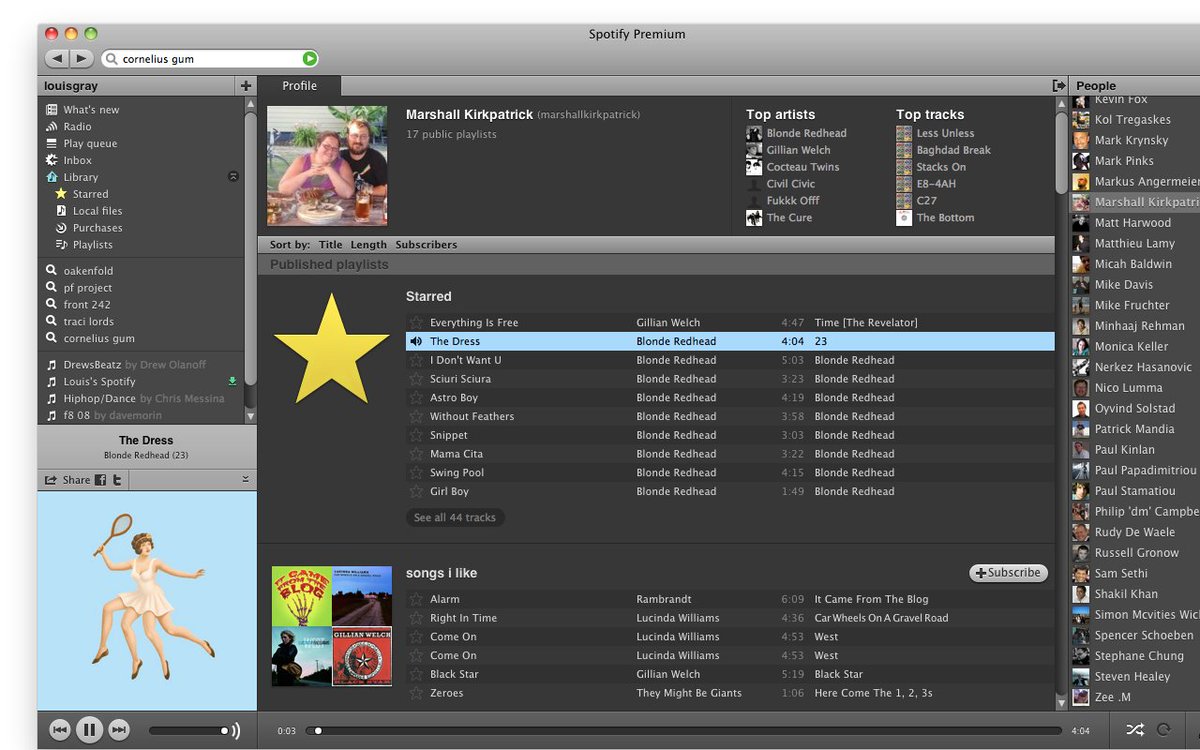Viewport: 1200px width, 750px height.
Task: Click the large yellow Starred playlist star
Action: (331, 350)
